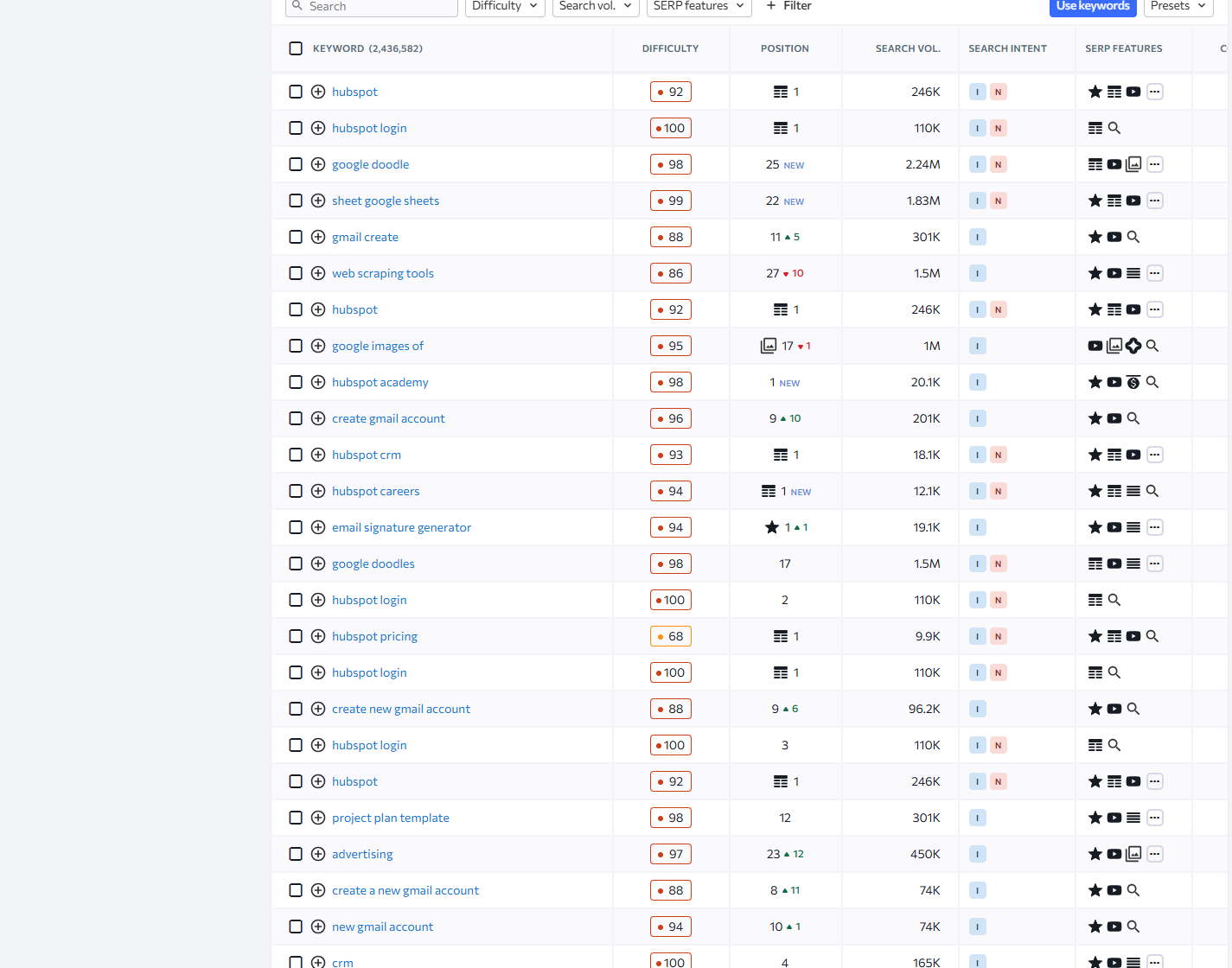Click the magnifier icon in "create gmail account" SERP features
The width and height of the screenshot is (1232, 968).
[x=1133, y=418]
